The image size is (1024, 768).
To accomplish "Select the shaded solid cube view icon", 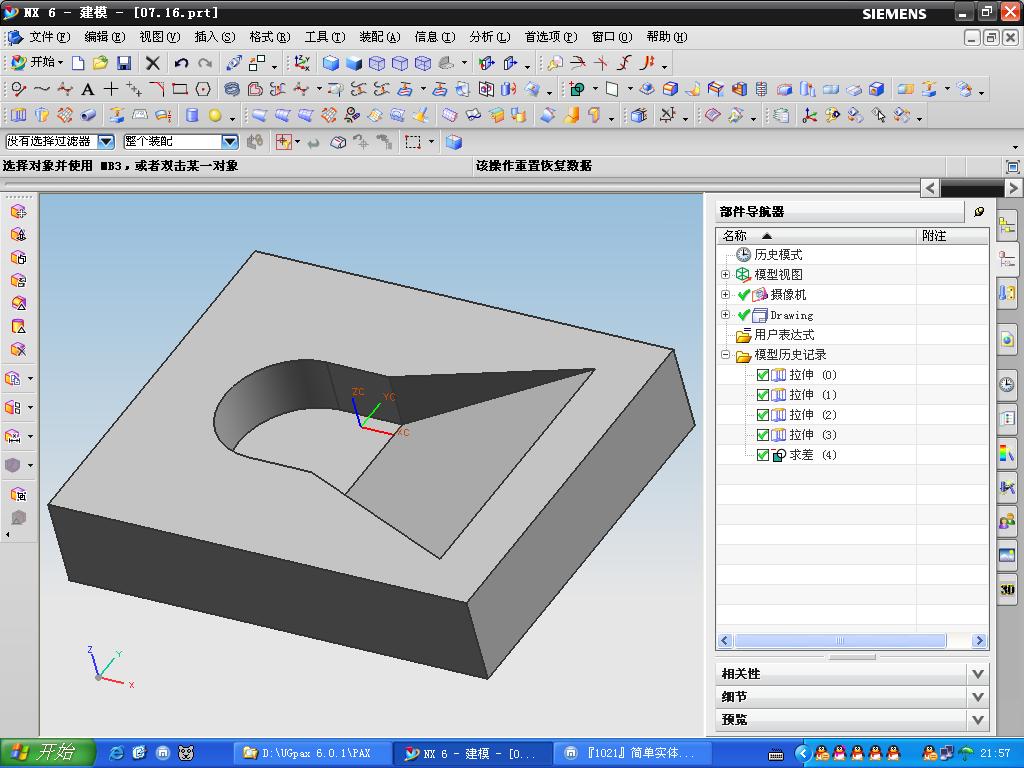I will coord(354,63).
